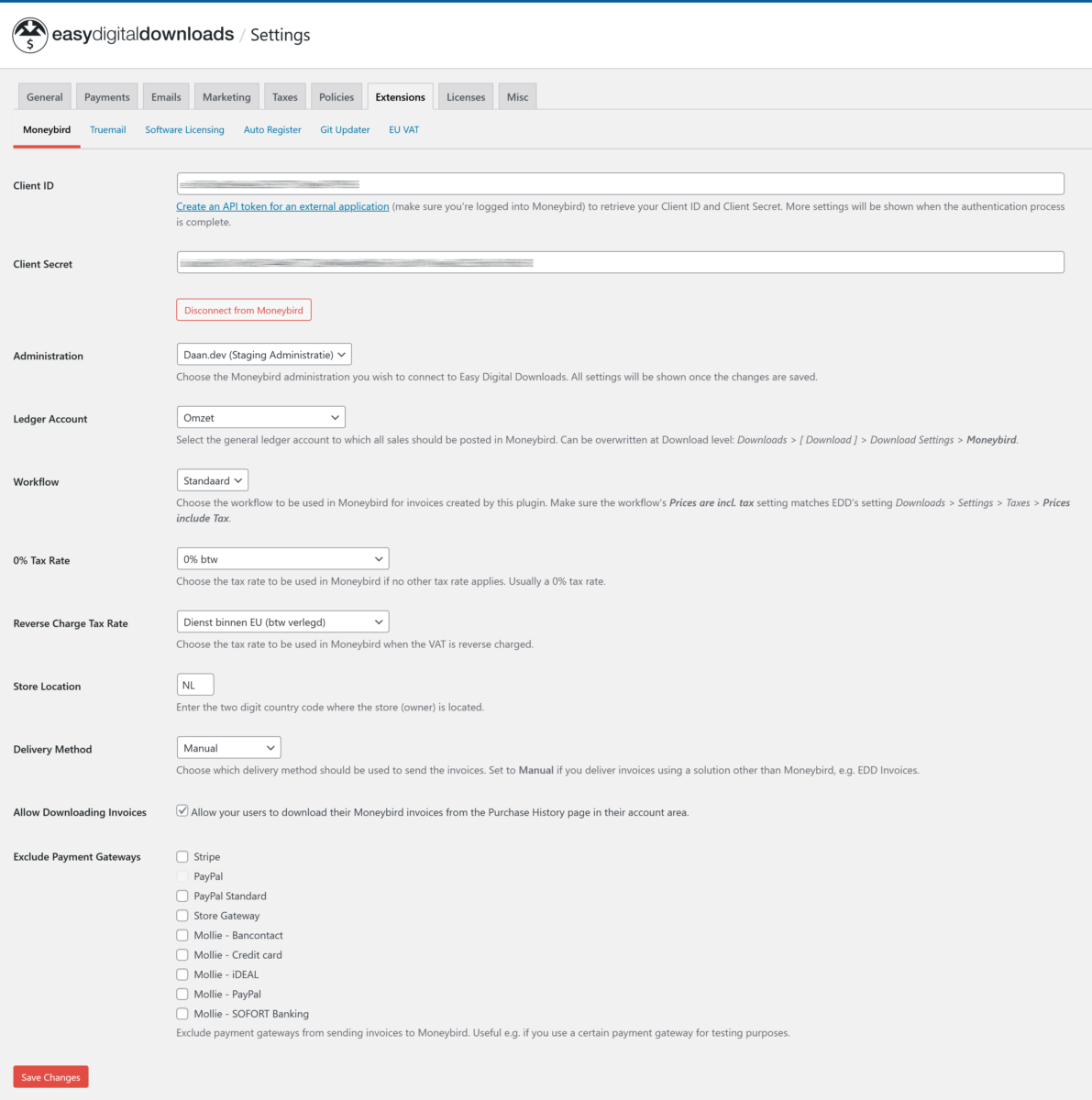Go to the Auto Register section
The width and height of the screenshot is (1092, 1100).
pos(272,130)
